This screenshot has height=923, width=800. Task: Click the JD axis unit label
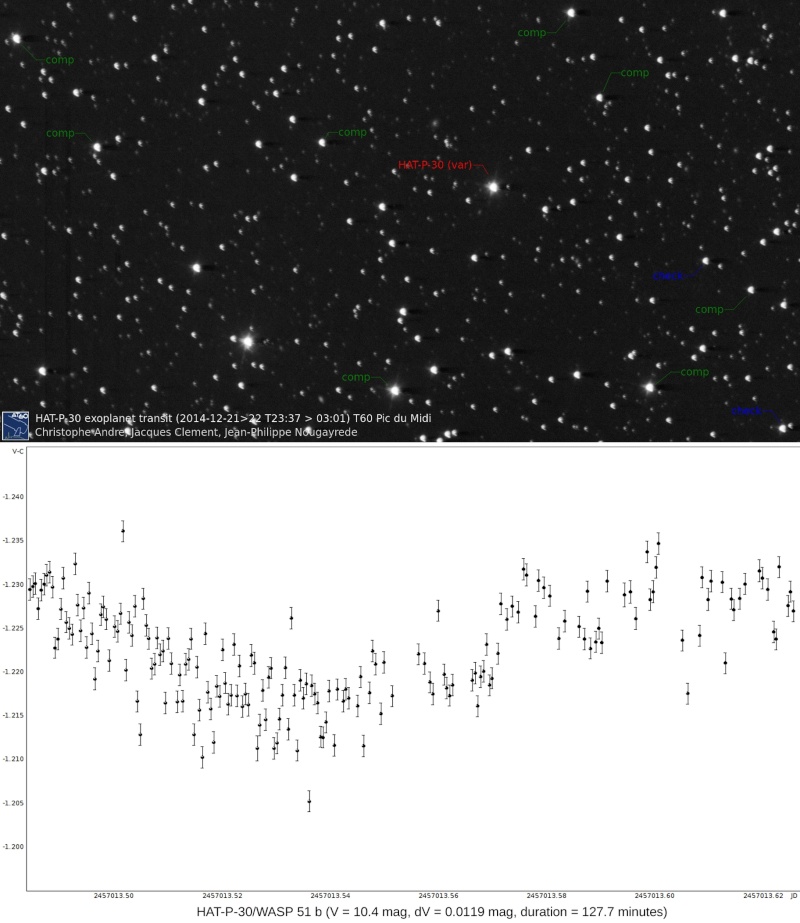794,896
